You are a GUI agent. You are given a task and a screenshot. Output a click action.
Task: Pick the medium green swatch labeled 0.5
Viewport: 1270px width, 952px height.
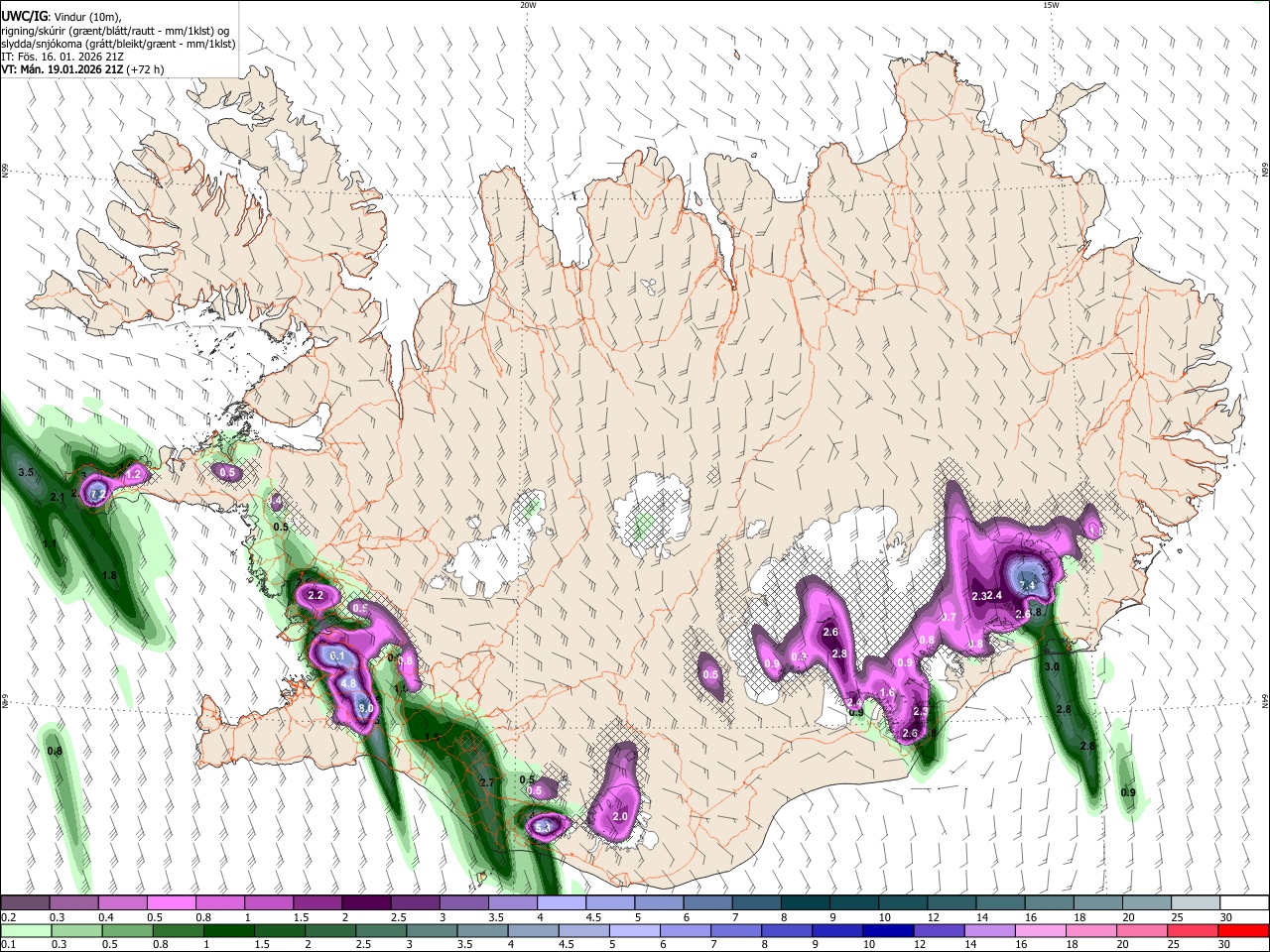(x=127, y=931)
